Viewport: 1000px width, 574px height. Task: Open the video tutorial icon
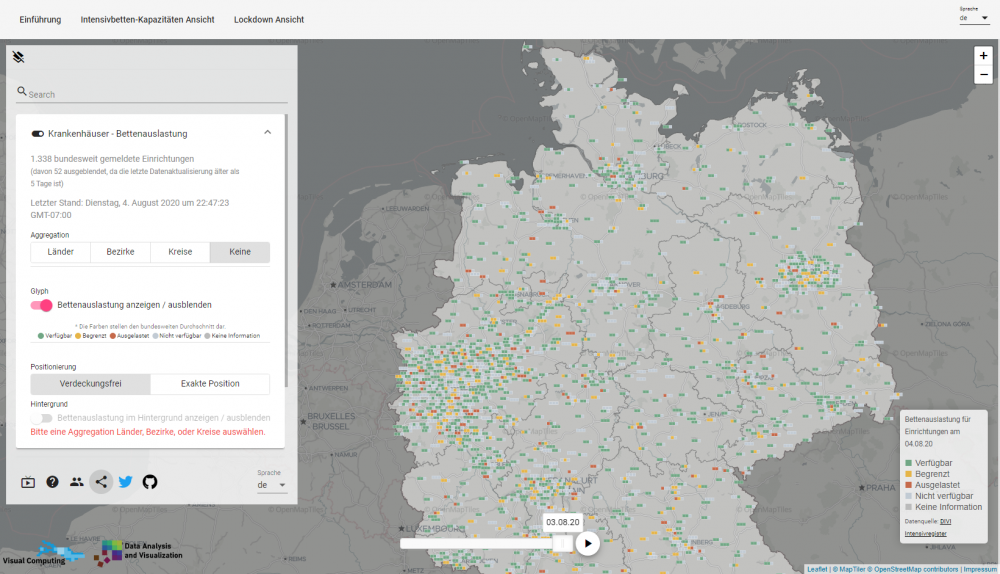[28, 482]
